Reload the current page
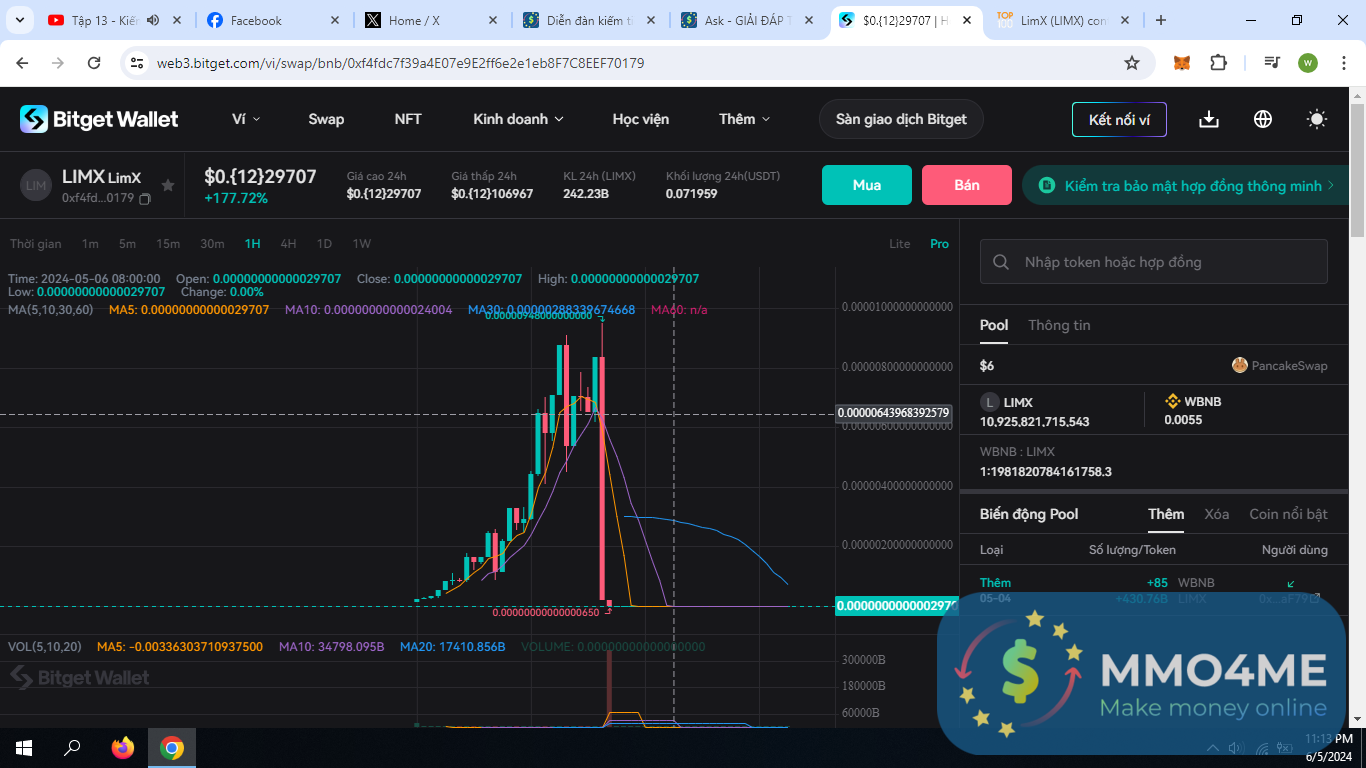1366x768 pixels. [94, 63]
